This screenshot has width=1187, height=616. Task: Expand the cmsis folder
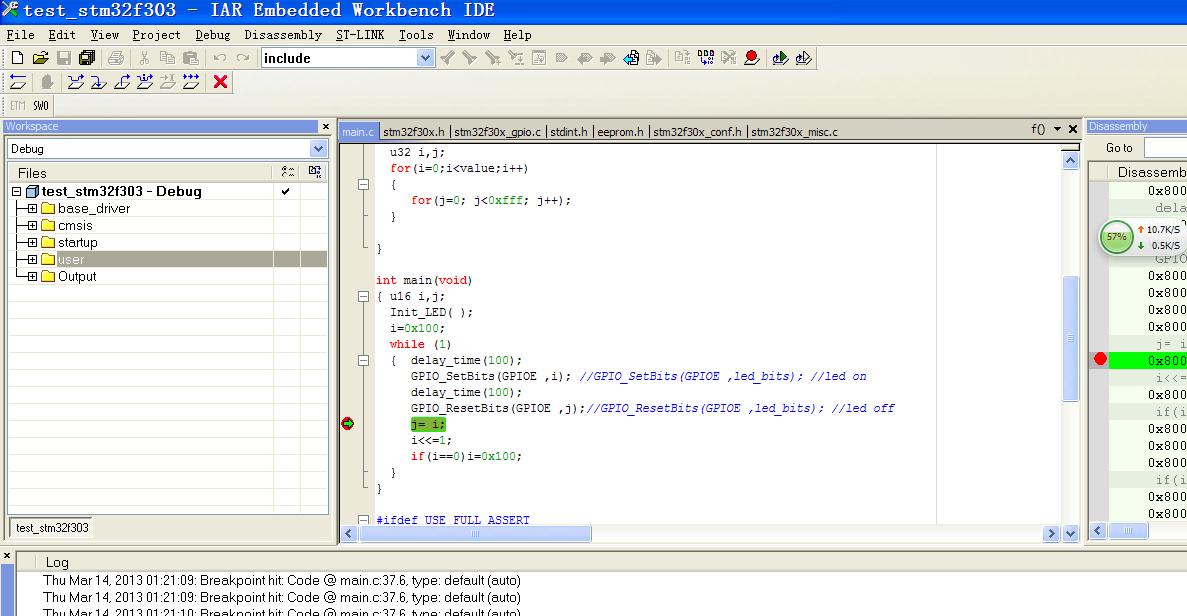(x=32, y=226)
